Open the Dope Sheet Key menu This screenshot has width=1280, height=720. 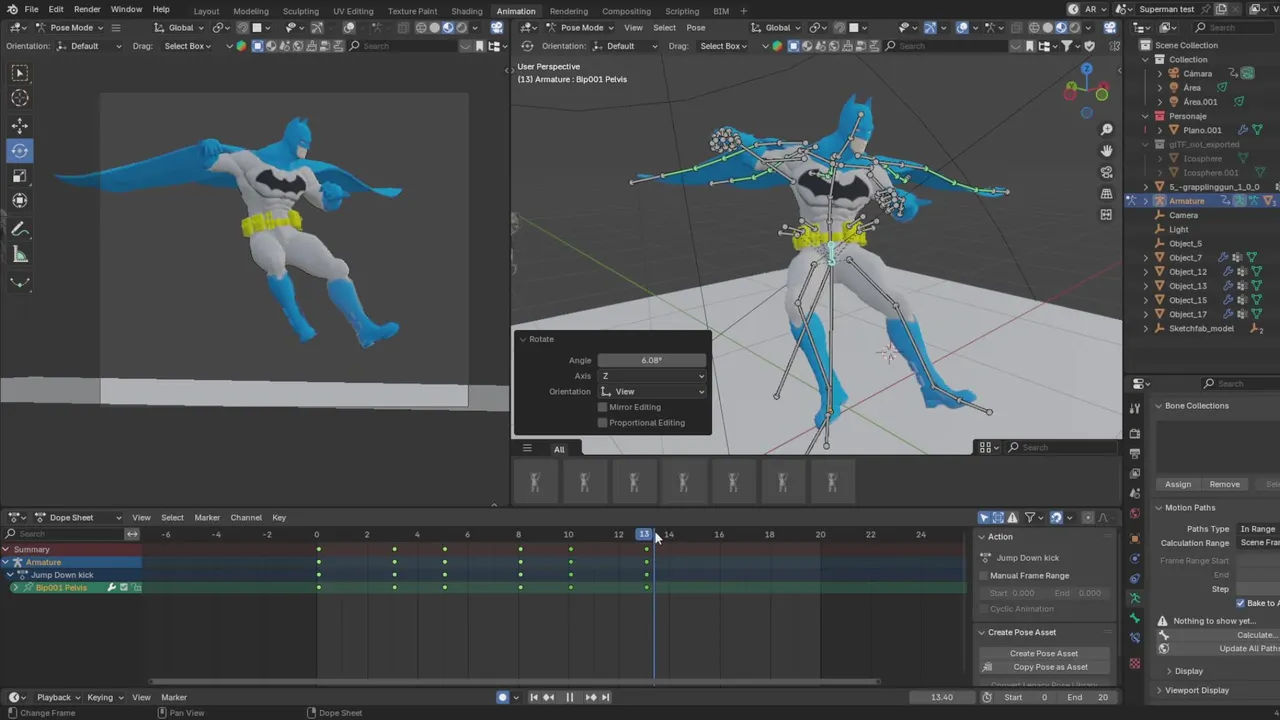tap(279, 517)
